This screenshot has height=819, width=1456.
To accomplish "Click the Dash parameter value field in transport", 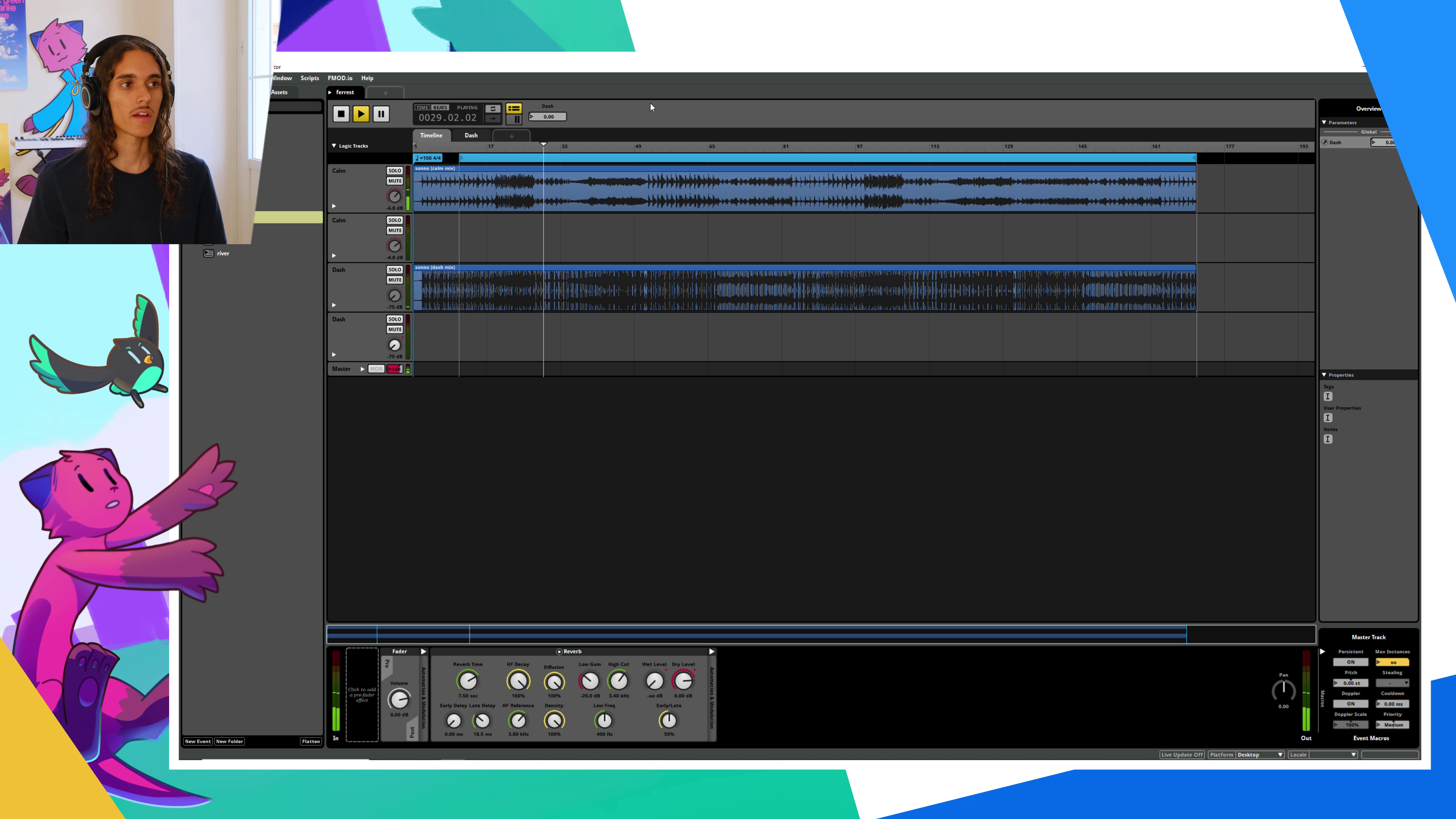I will (548, 117).
